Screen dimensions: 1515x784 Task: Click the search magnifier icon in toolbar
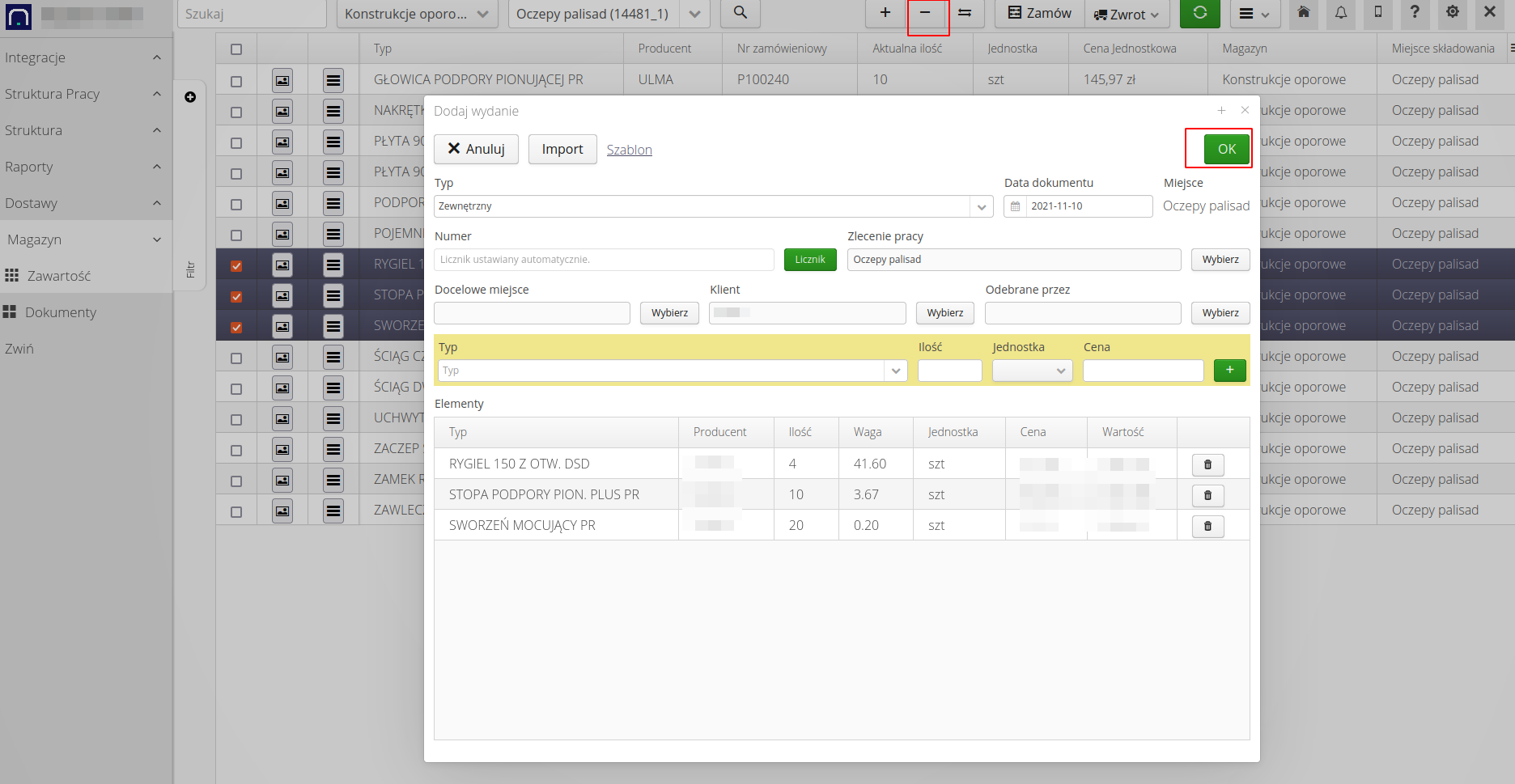coord(740,13)
